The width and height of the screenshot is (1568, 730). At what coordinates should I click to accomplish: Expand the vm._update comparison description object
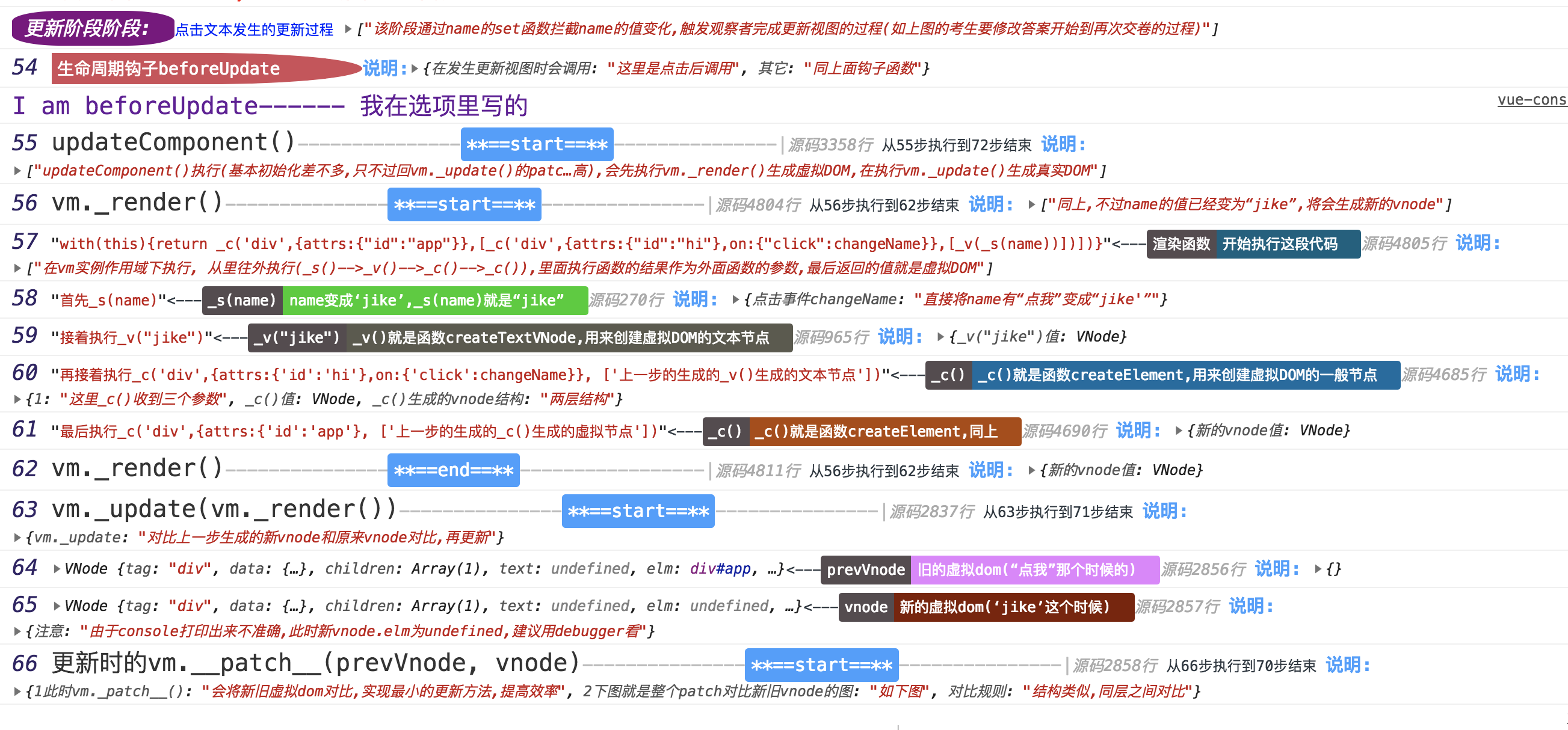tap(17, 538)
